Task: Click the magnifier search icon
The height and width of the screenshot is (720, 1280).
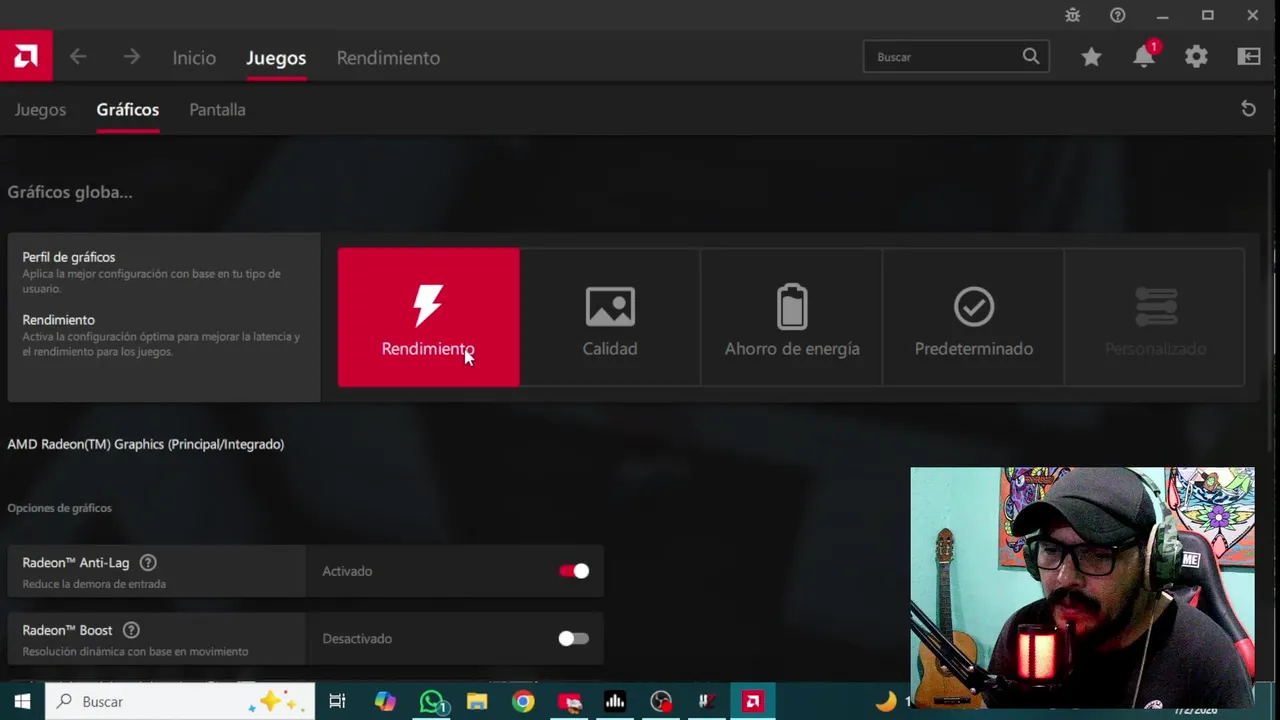Action: (1031, 56)
